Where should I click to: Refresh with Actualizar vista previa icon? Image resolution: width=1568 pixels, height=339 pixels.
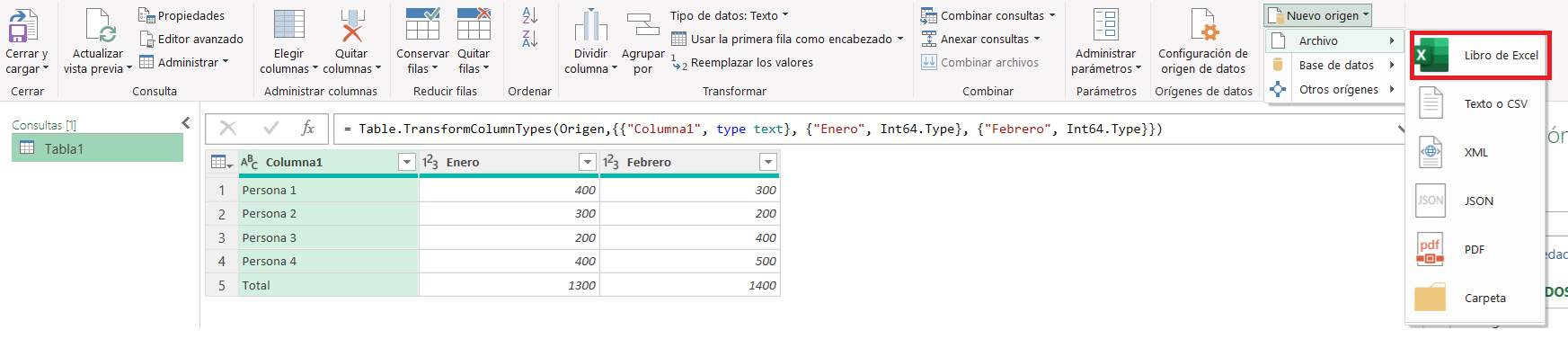coord(98,25)
